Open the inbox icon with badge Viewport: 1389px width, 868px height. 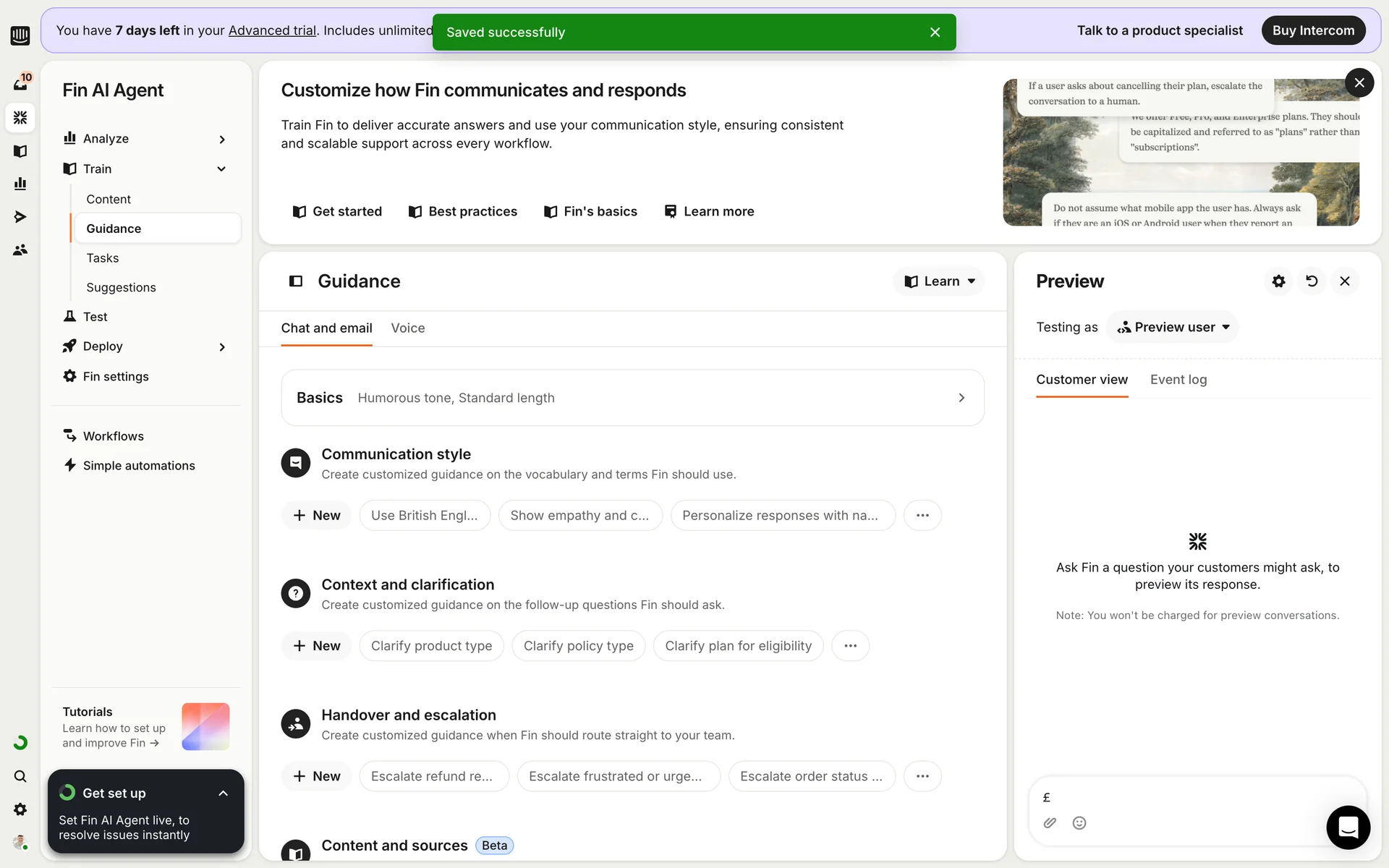[x=20, y=83]
